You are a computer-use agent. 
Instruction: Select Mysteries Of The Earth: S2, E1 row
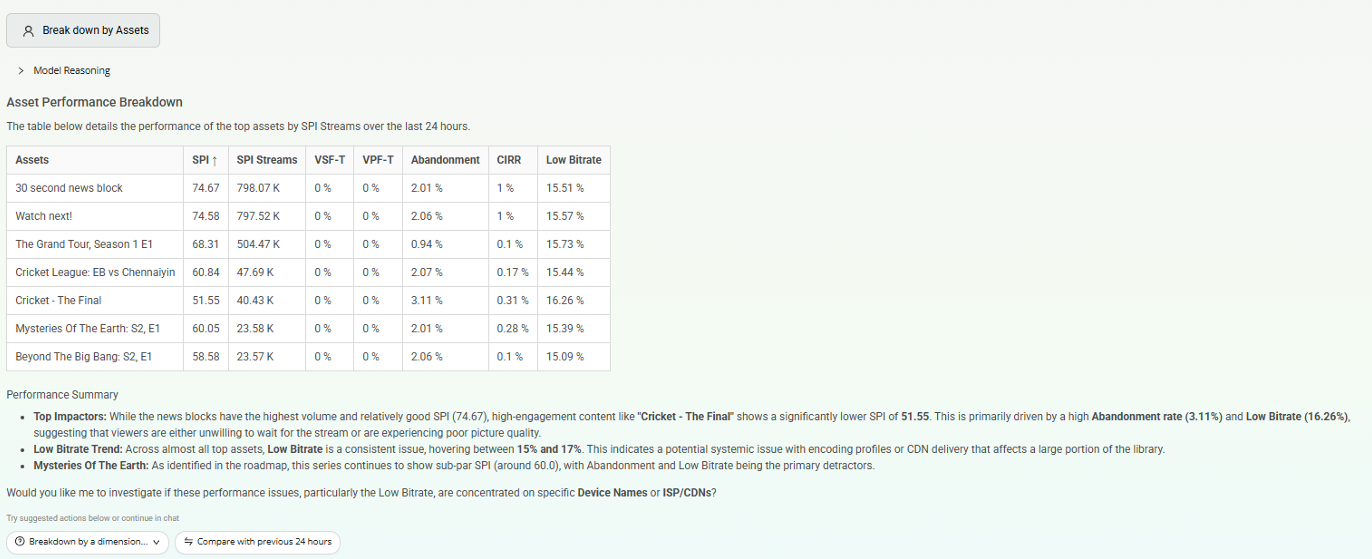click(308, 328)
